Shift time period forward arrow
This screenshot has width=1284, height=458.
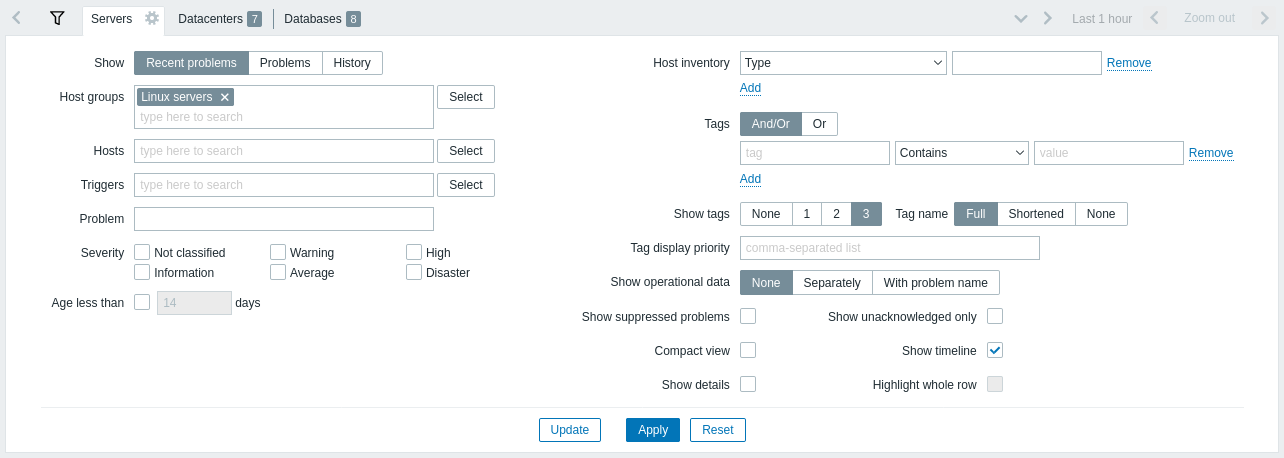point(1264,18)
